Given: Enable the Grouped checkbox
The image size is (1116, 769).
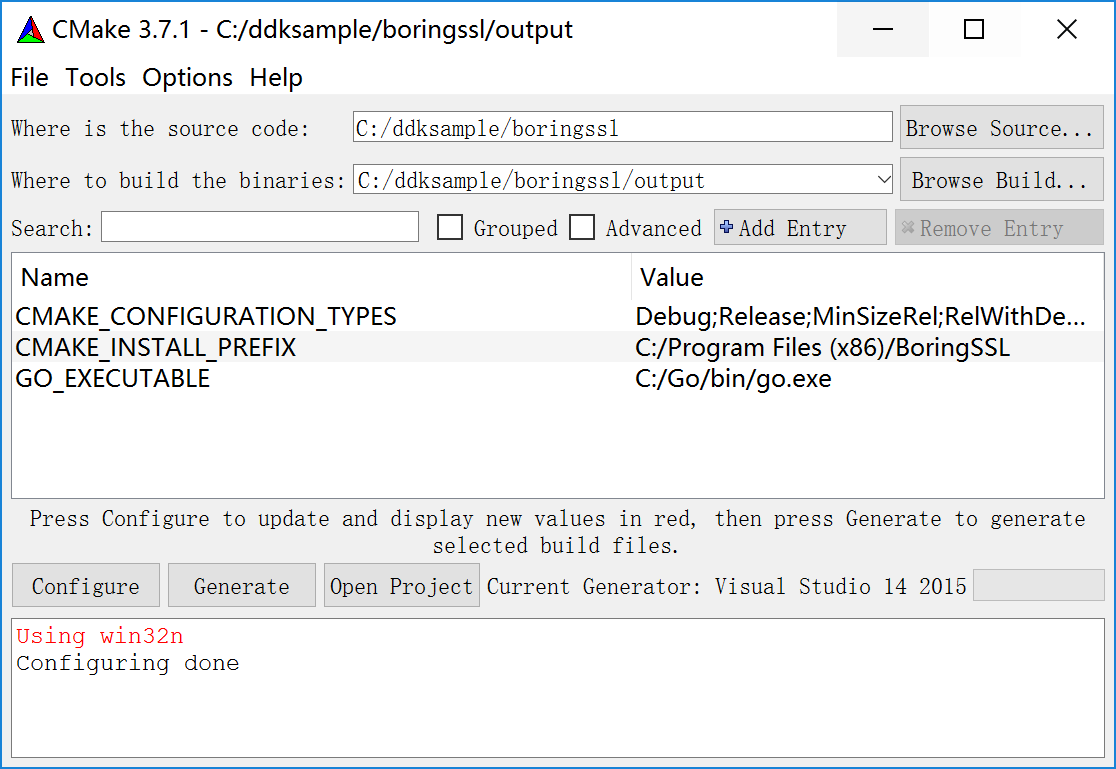Looking at the screenshot, I should (x=449, y=227).
